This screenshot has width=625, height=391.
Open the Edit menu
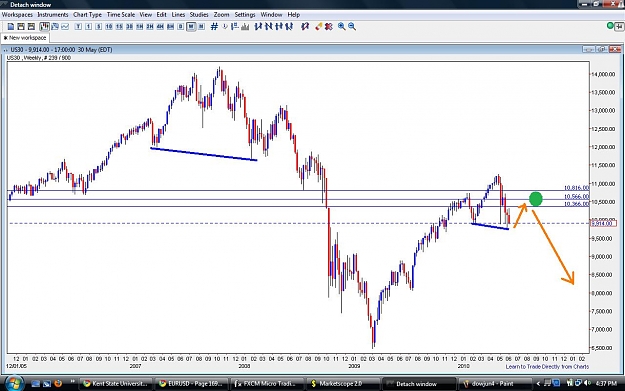[161, 14]
